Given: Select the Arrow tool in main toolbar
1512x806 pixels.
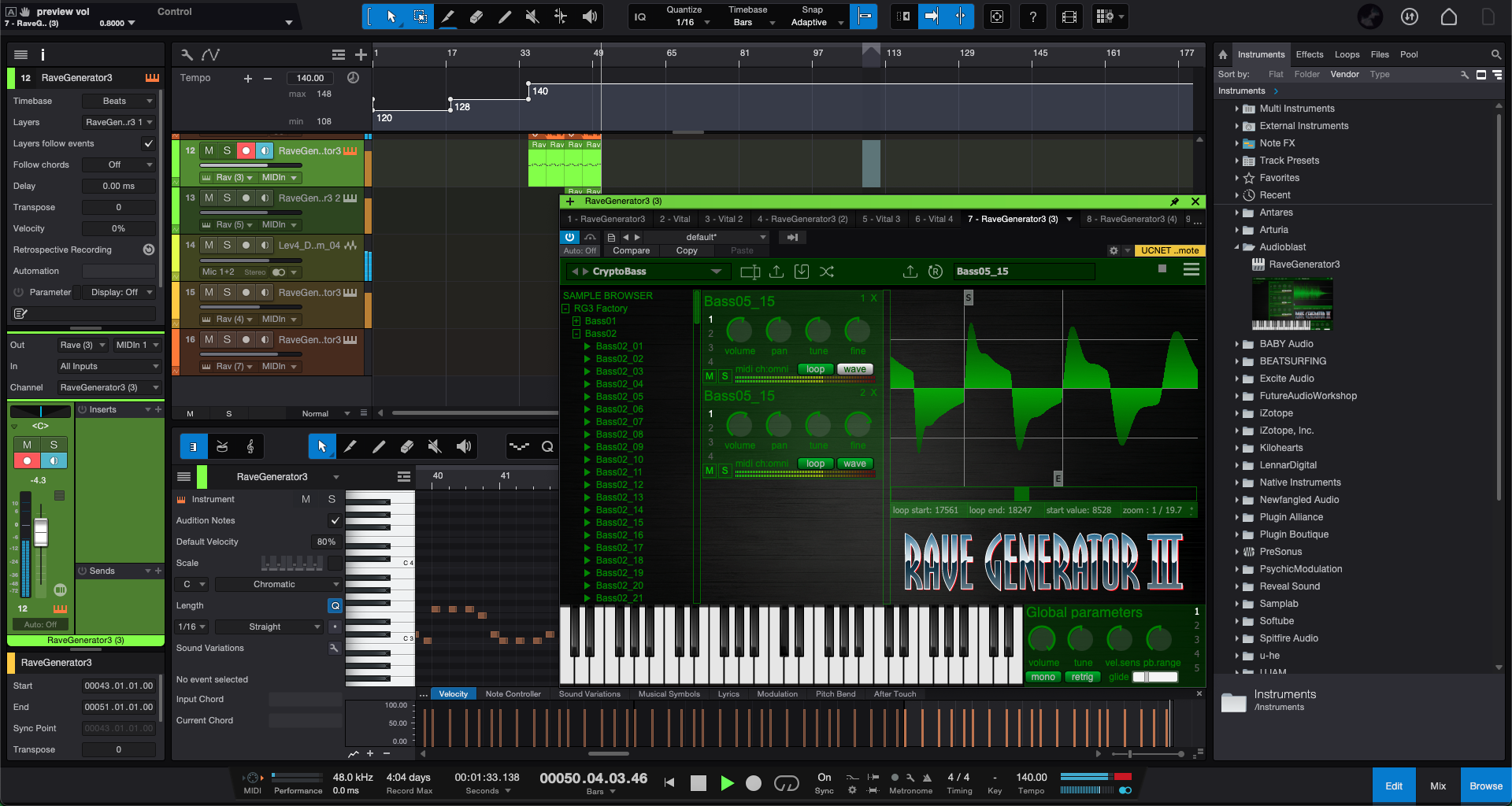Looking at the screenshot, I should (391, 17).
